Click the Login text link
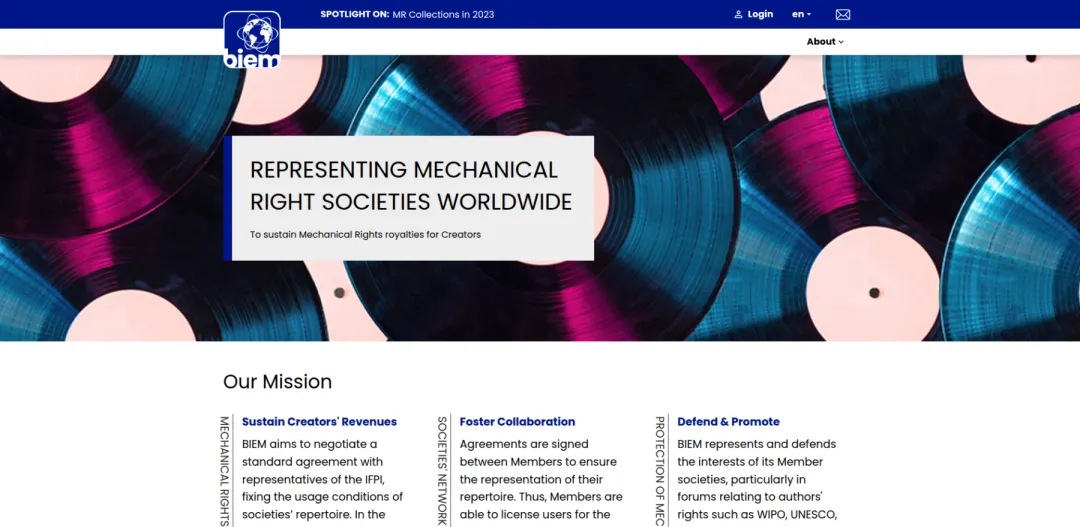The height and width of the screenshot is (527, 1080). point(760,15)
